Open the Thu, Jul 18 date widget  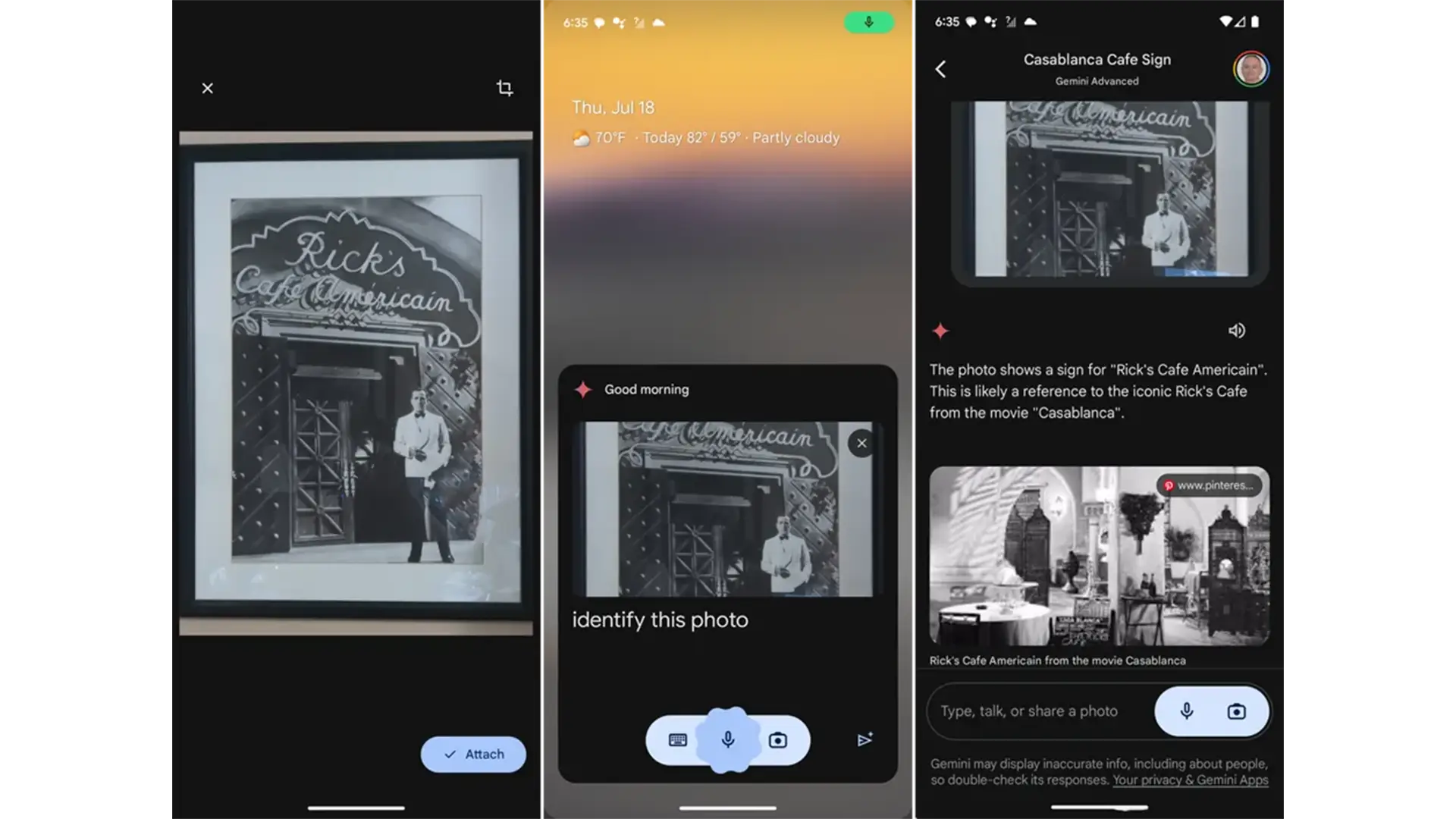613,108
